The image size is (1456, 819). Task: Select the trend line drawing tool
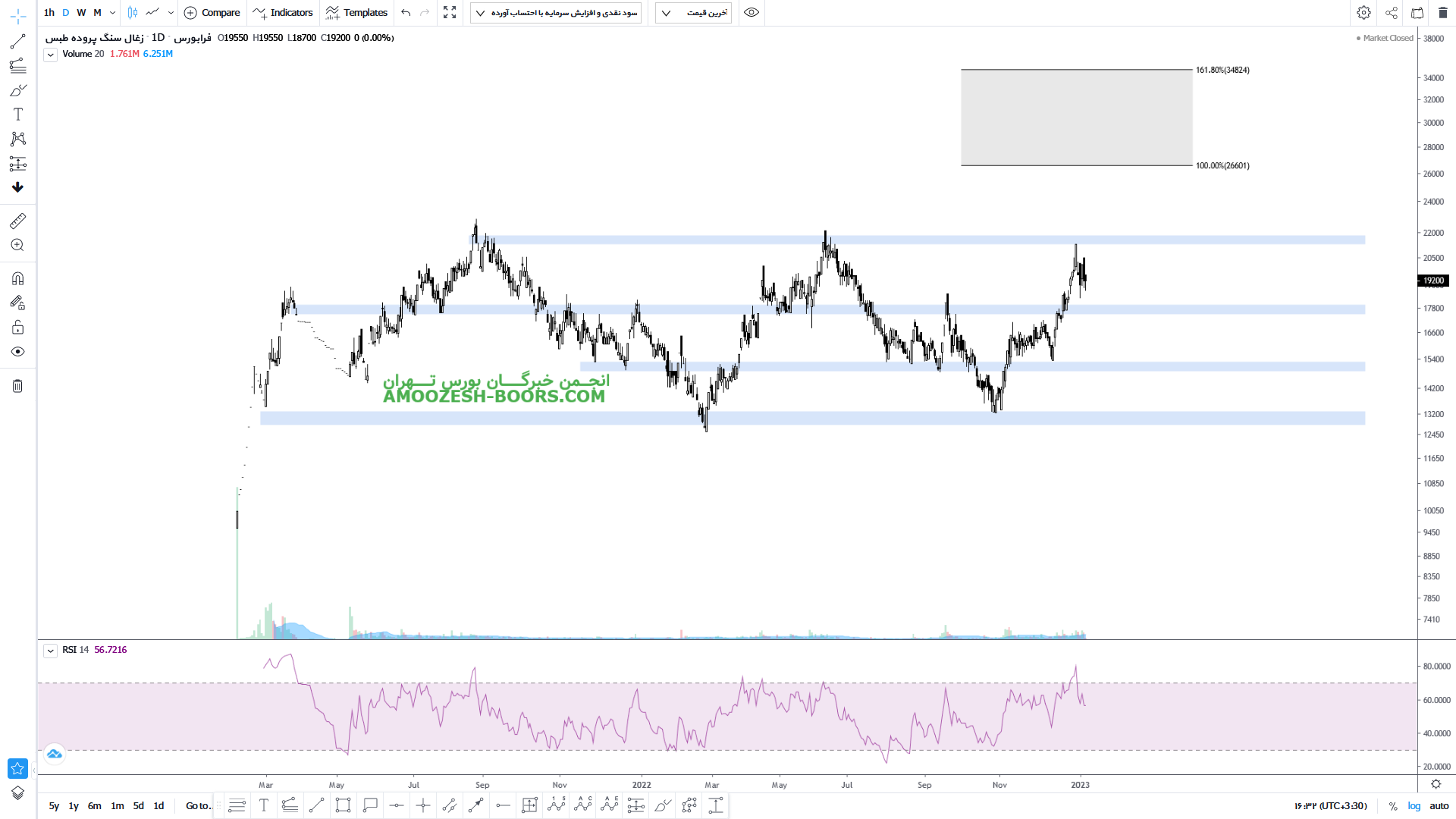(x=17, y=41)
